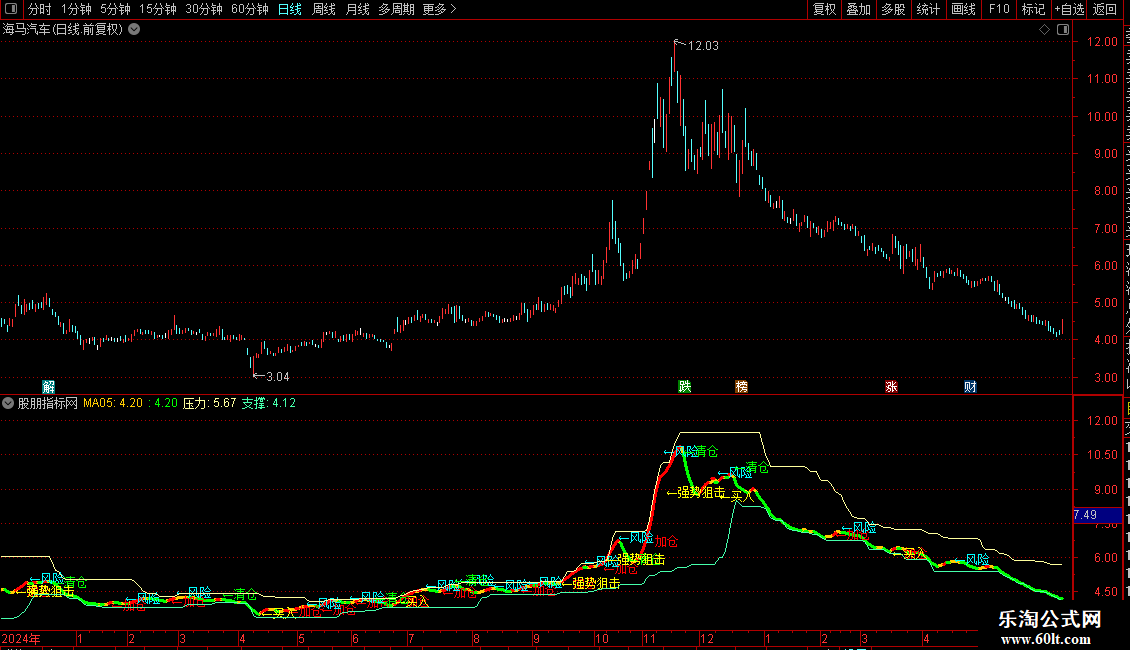The height and width of the screenshot is (650, 1130).
Task: Expand the 更多 periods menu
Action: (x=439, y=9)
